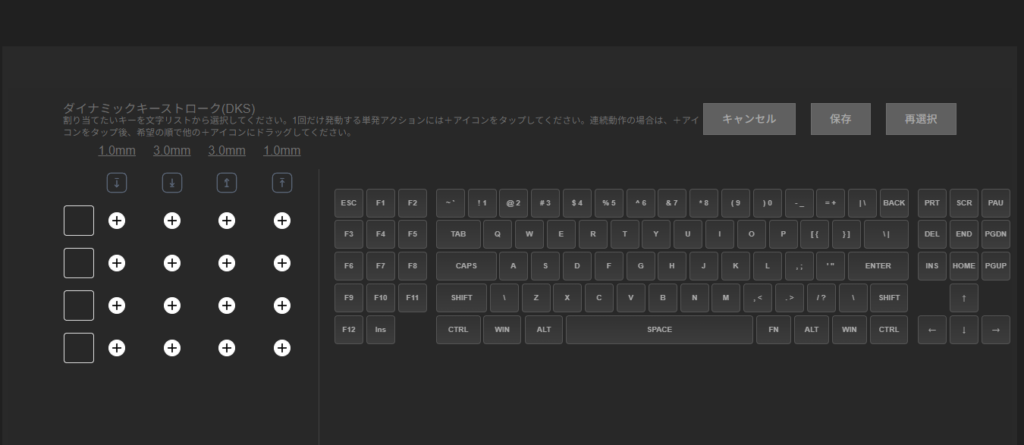Open the leftmost 1.0mm actuation distance value

pos(117,151)
